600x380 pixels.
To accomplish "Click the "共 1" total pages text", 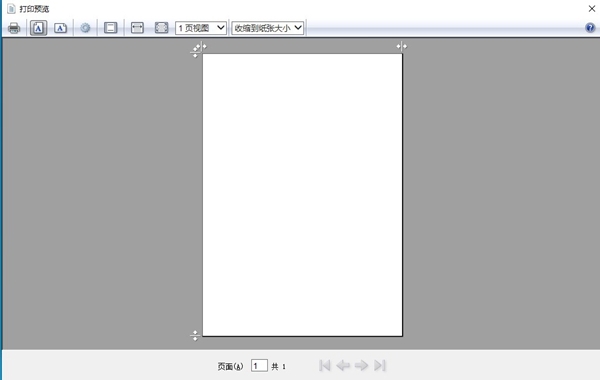I will pos(279,367).
